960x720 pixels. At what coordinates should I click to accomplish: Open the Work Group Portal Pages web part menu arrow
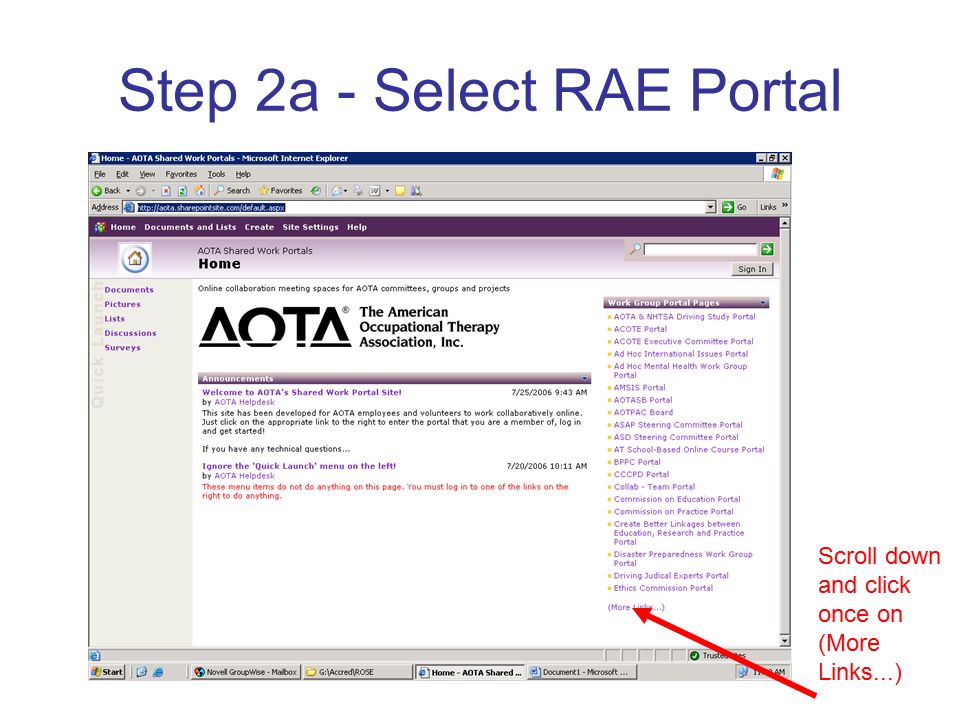pos(763,302)
